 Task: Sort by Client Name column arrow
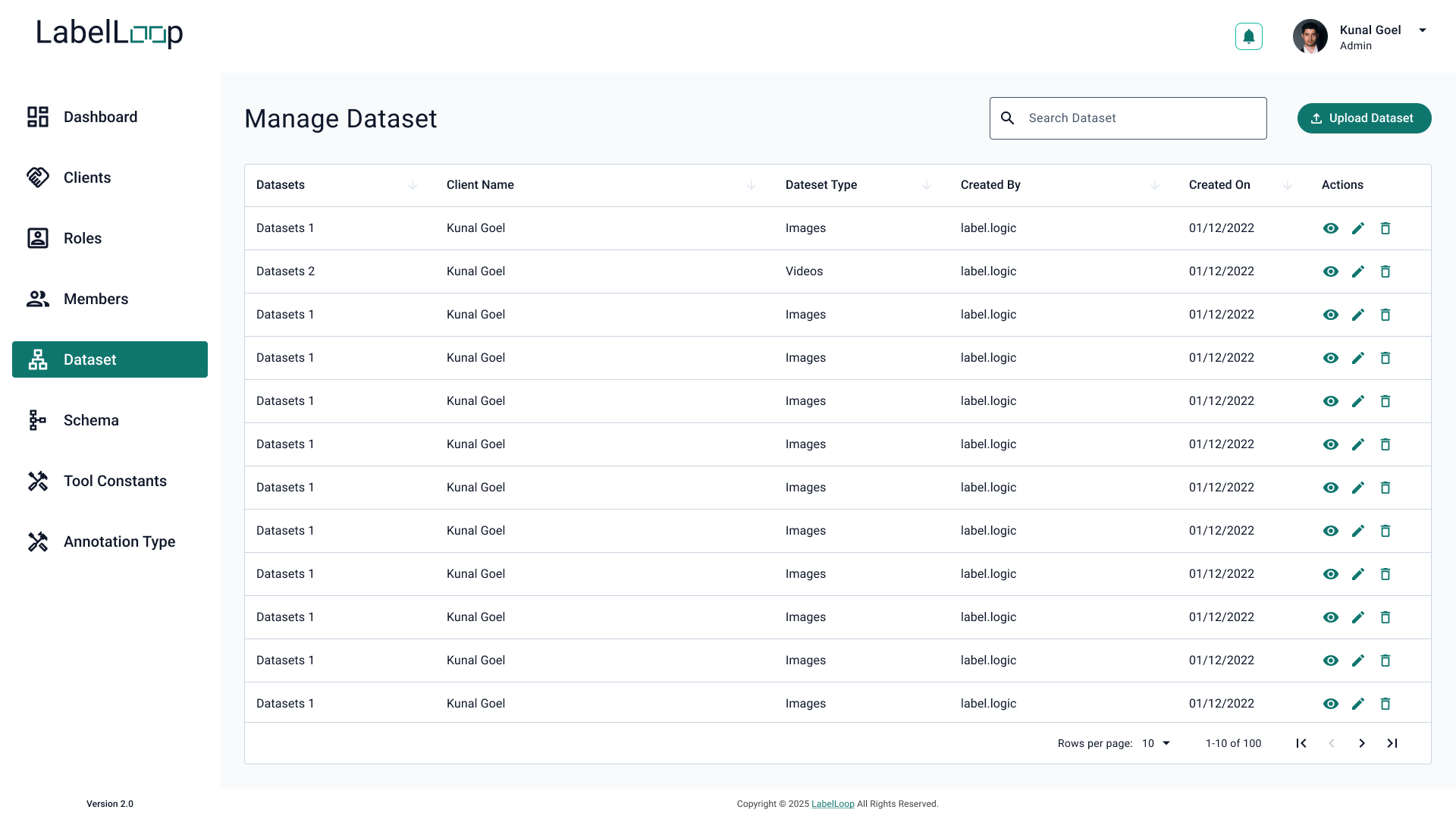752,185
